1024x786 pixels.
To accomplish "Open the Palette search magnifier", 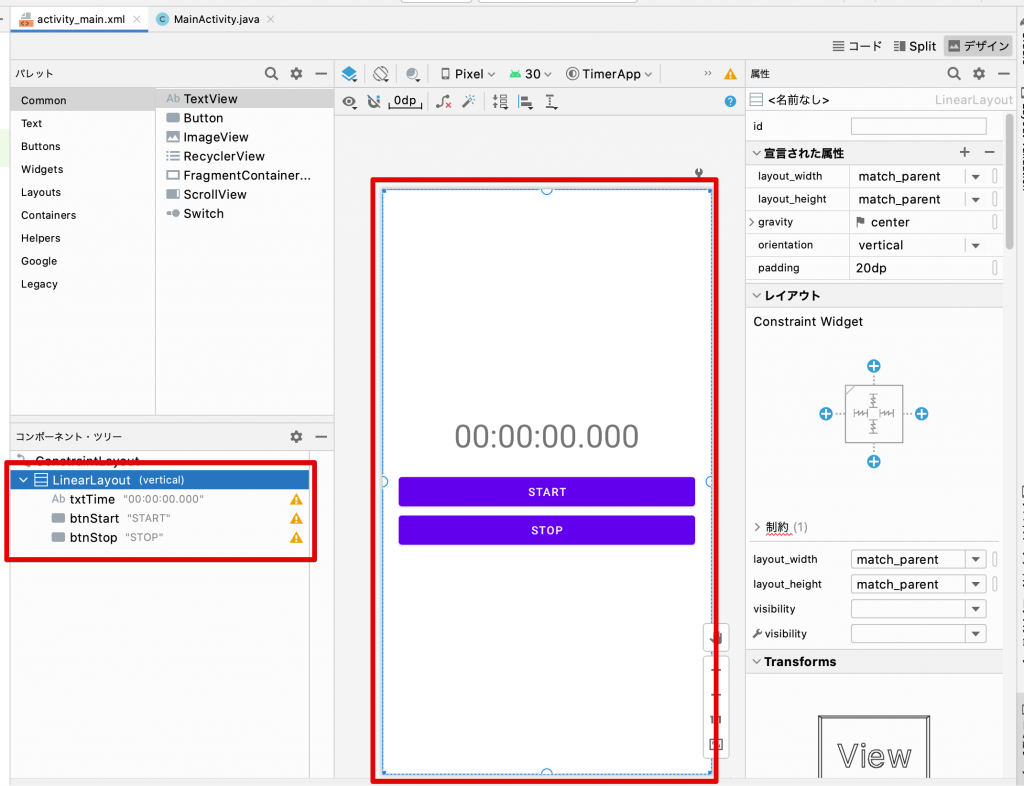I will click(271, 73).
